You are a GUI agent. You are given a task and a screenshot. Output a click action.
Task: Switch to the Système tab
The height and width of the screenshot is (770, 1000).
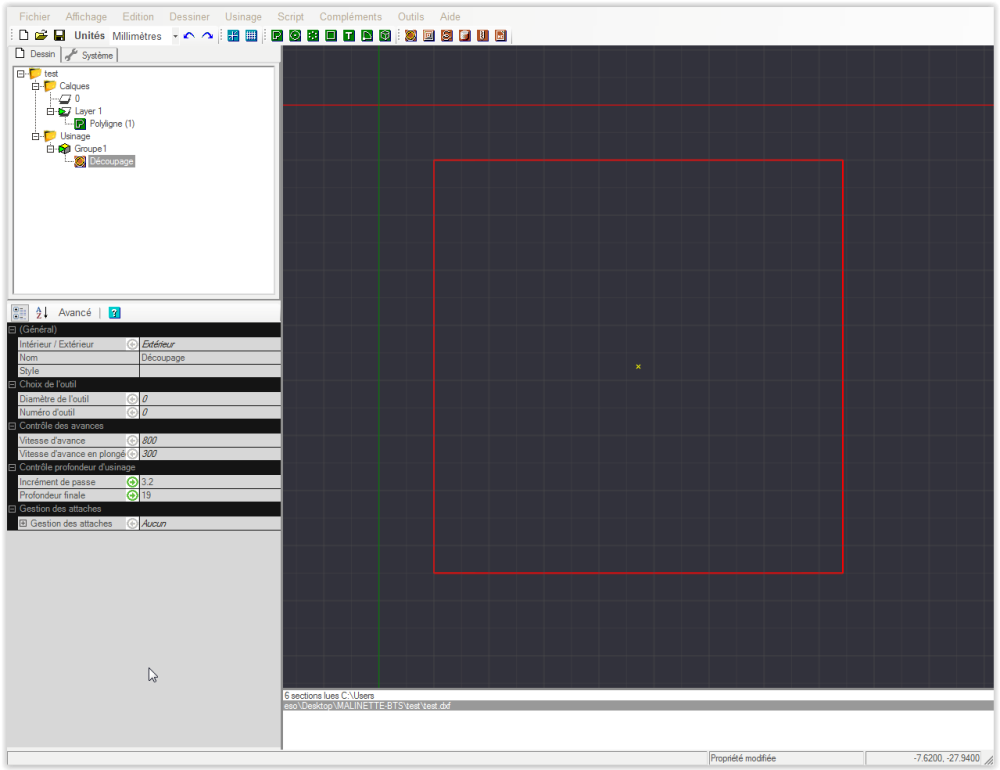point(89,56)
